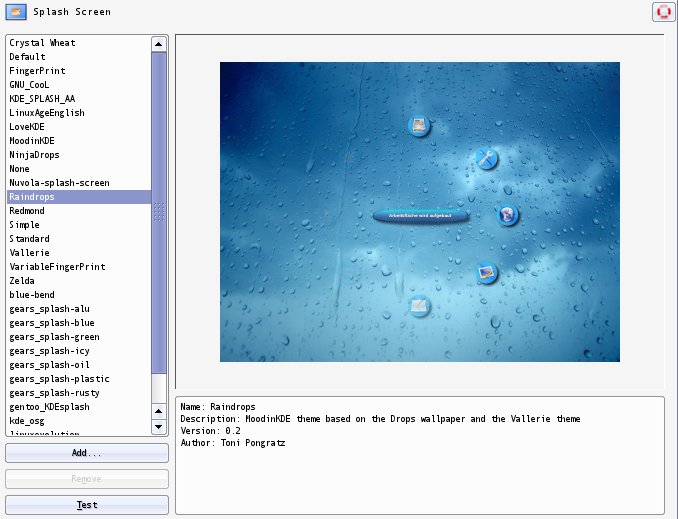Click the greyed-out Remove button
Viewport: 678px width, 519px height.
(87, 479)
